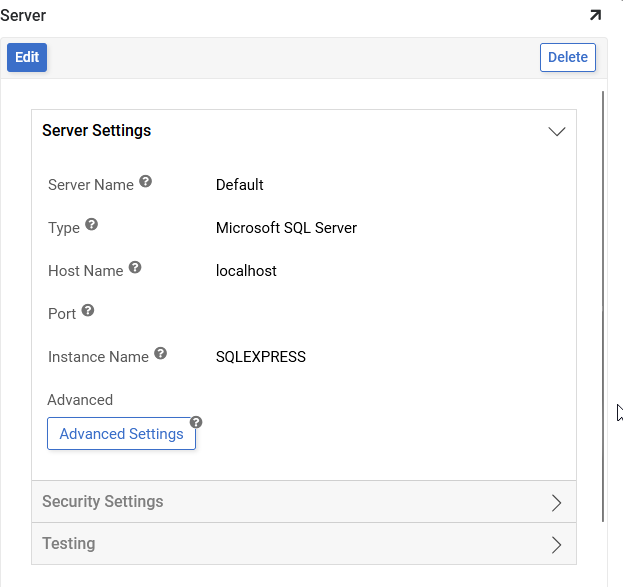
Task: Show help for the Host Name field
Action: [x=136, y=268]
